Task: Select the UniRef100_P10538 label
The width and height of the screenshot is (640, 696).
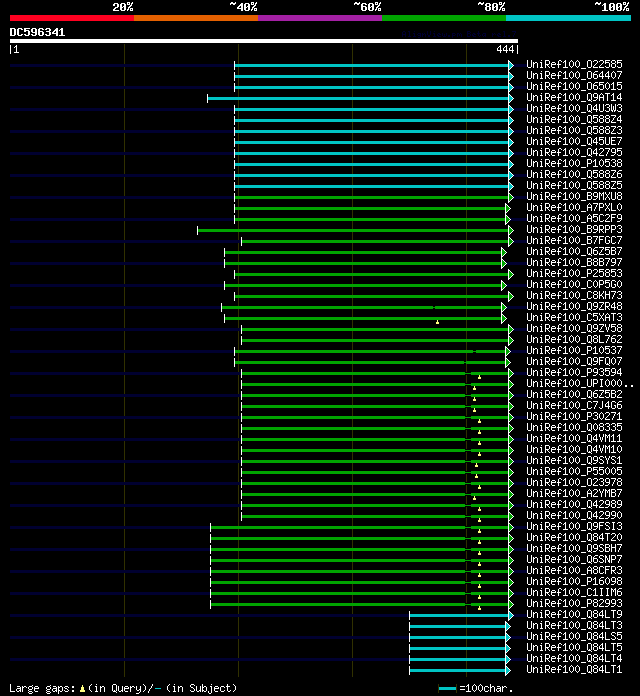Action: (x=574, y=164)
